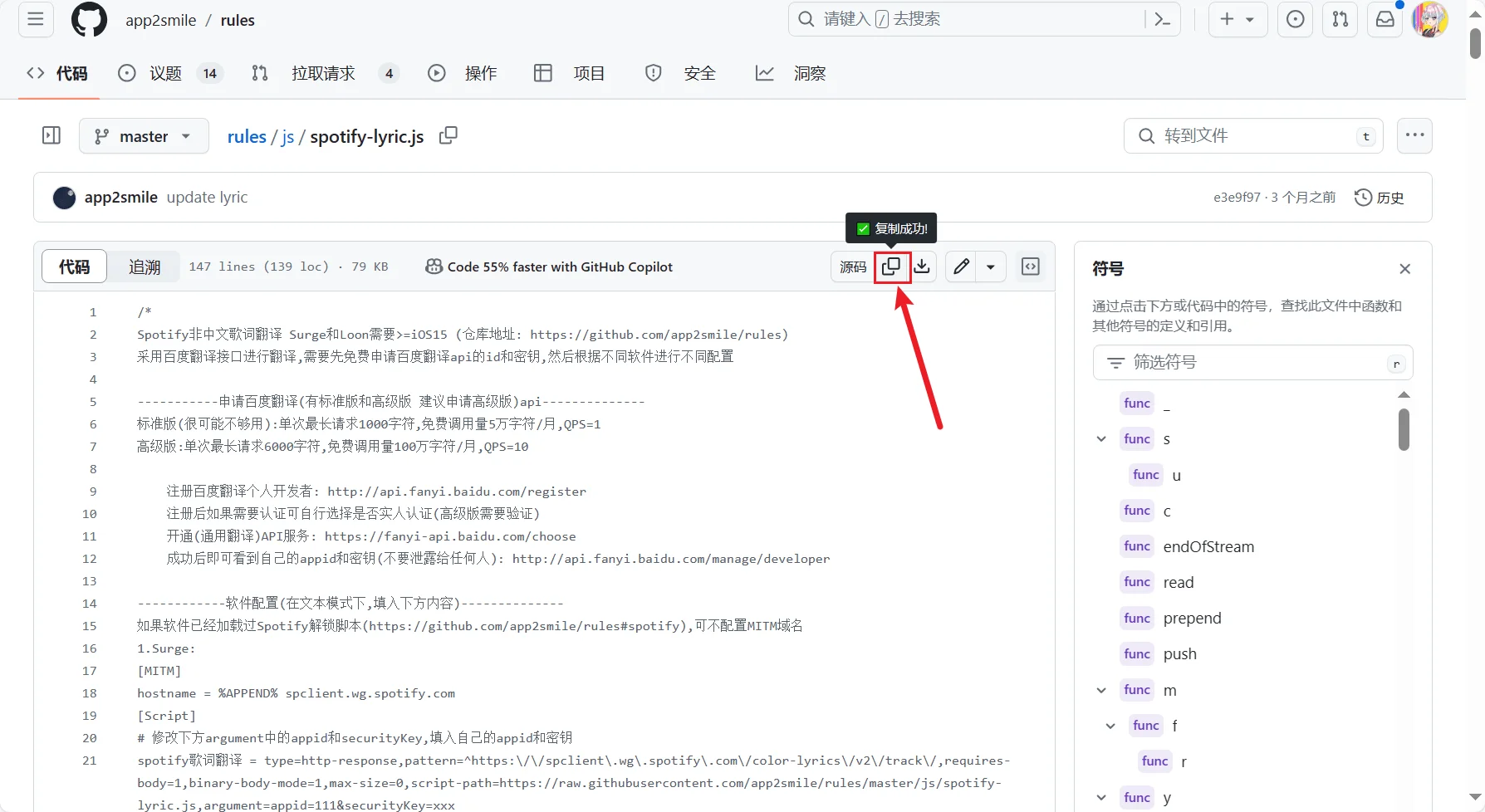This screenshot has width=1485, height=812.
Task: Click the symbols list scrollbar thumb
Action: click(x=1404, y=429)
